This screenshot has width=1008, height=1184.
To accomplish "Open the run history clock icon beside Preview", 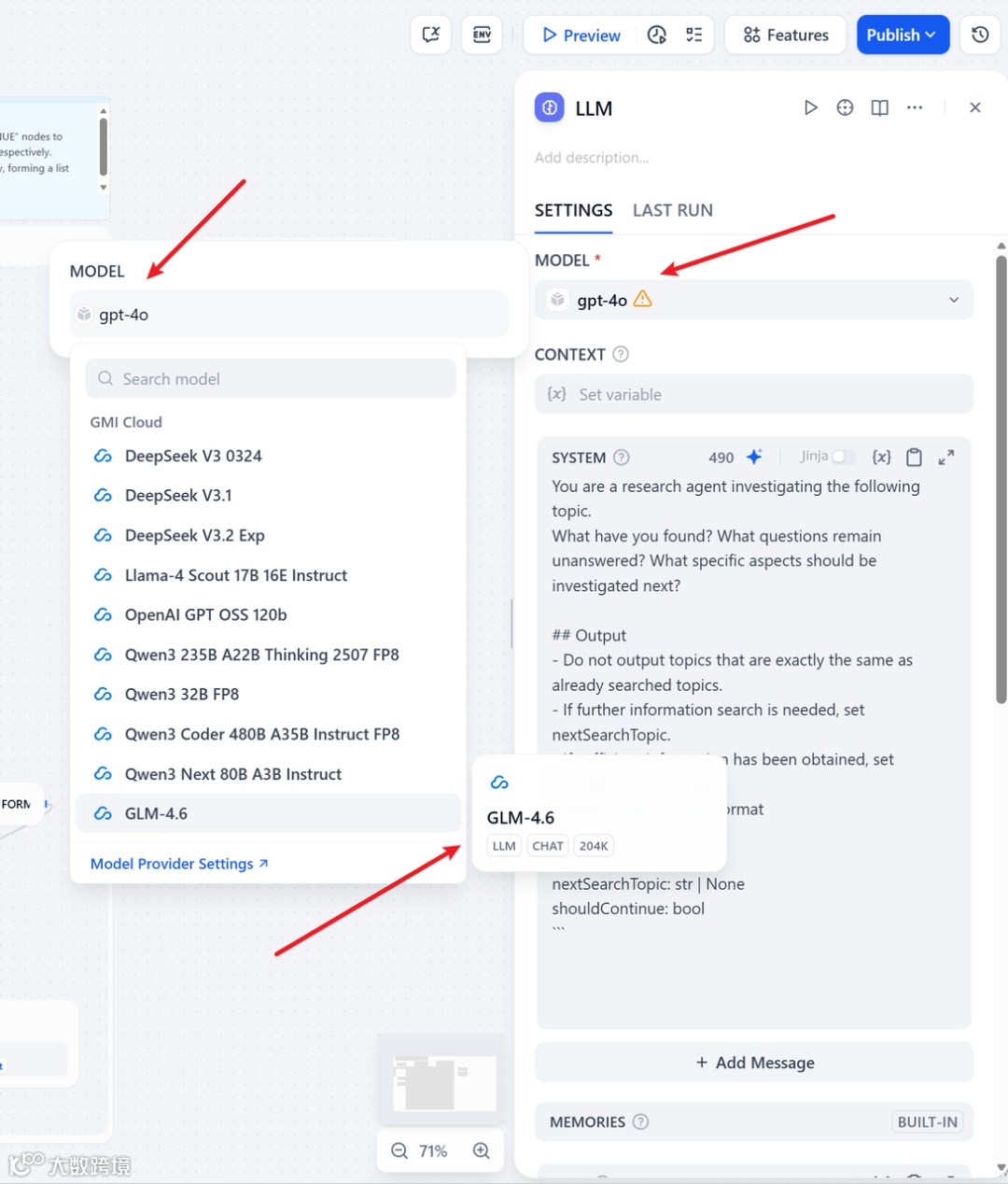I will [x=657, y=35].
